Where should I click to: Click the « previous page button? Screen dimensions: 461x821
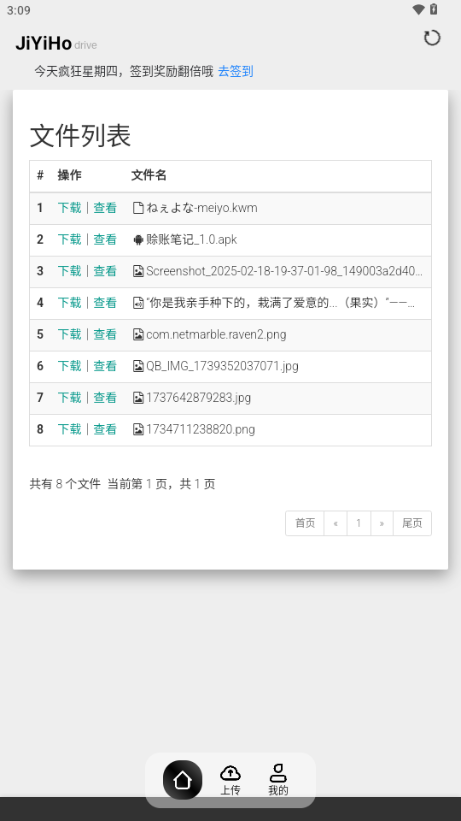[x=335, y=523]
